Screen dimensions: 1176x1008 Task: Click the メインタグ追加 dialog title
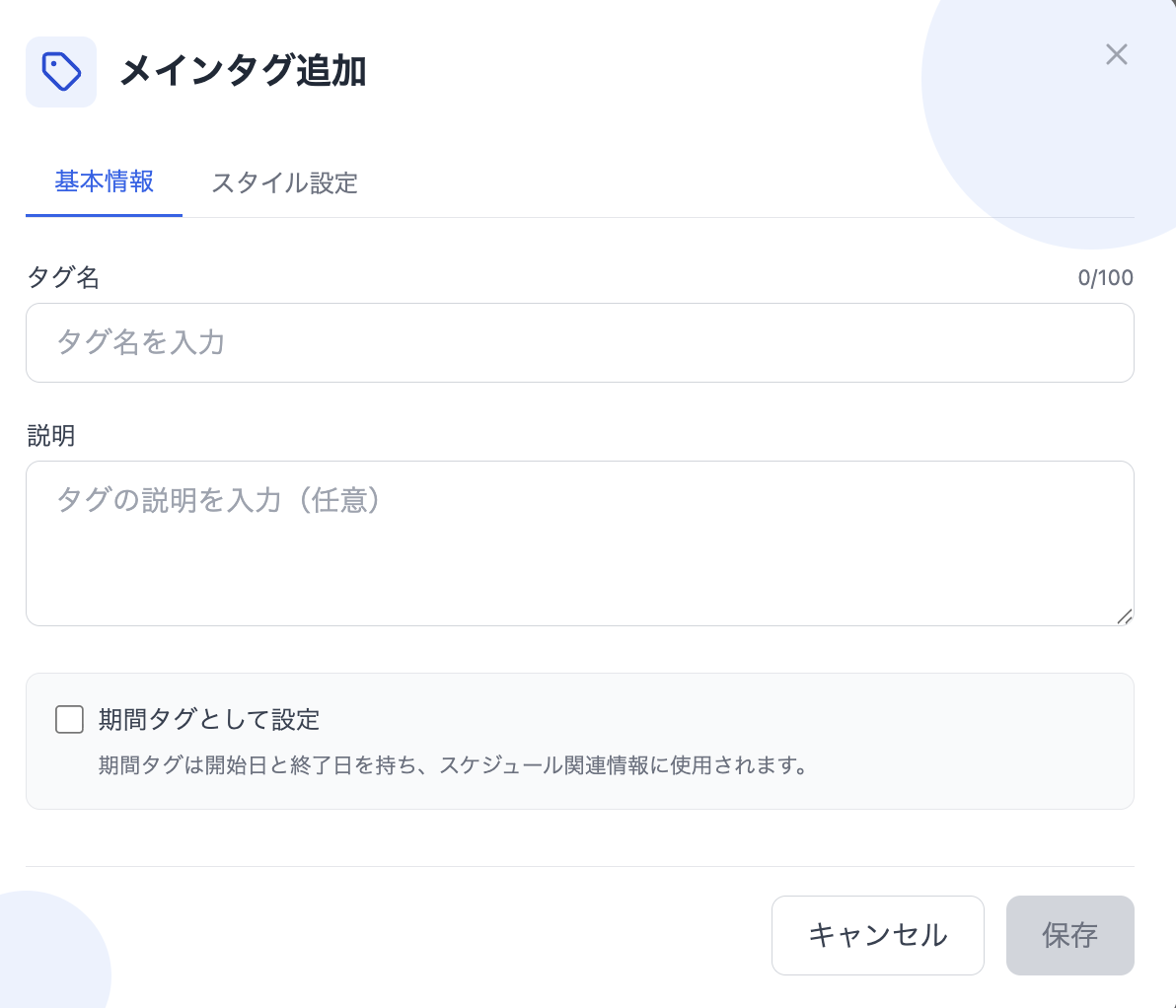pos(242,70)
